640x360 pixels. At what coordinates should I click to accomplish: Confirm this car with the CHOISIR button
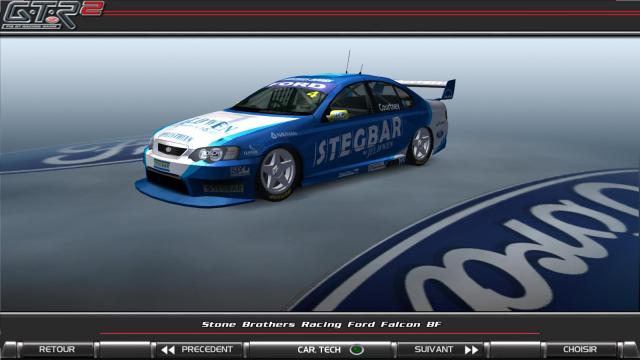pos(580,350)
